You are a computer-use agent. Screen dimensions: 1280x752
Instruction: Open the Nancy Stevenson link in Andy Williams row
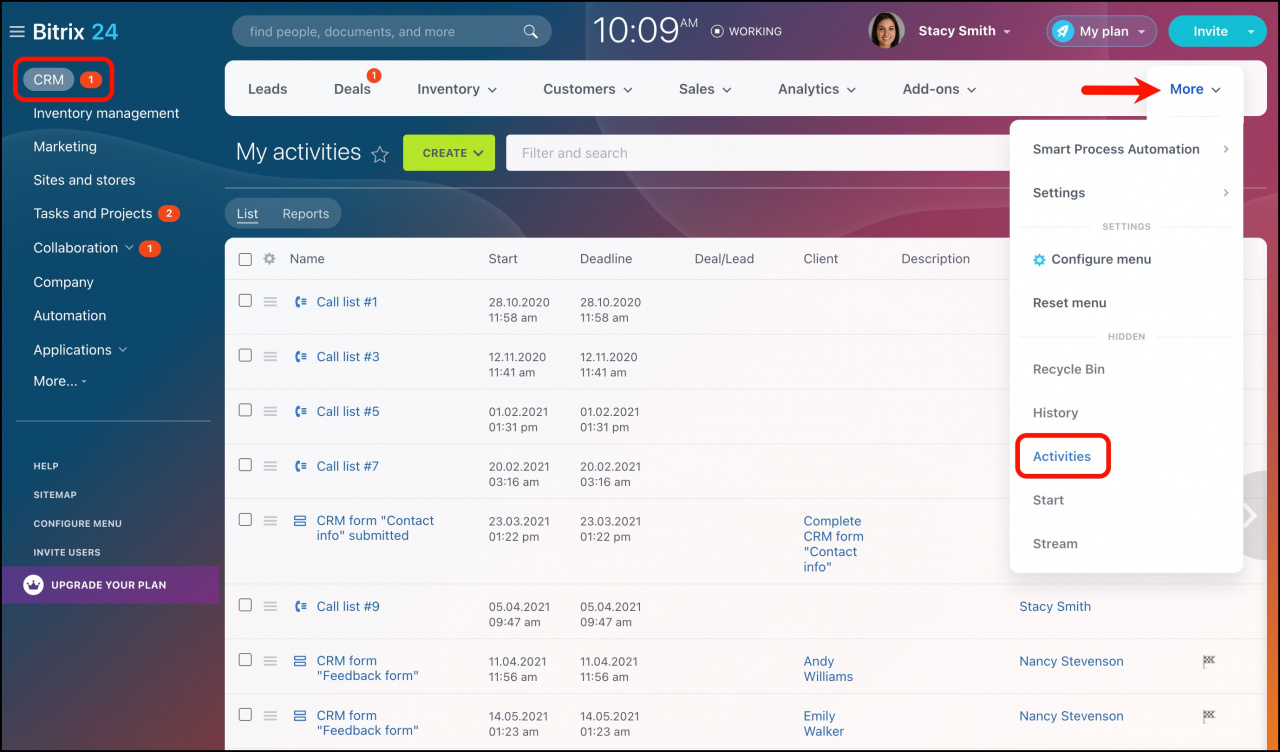[1071, 661]
